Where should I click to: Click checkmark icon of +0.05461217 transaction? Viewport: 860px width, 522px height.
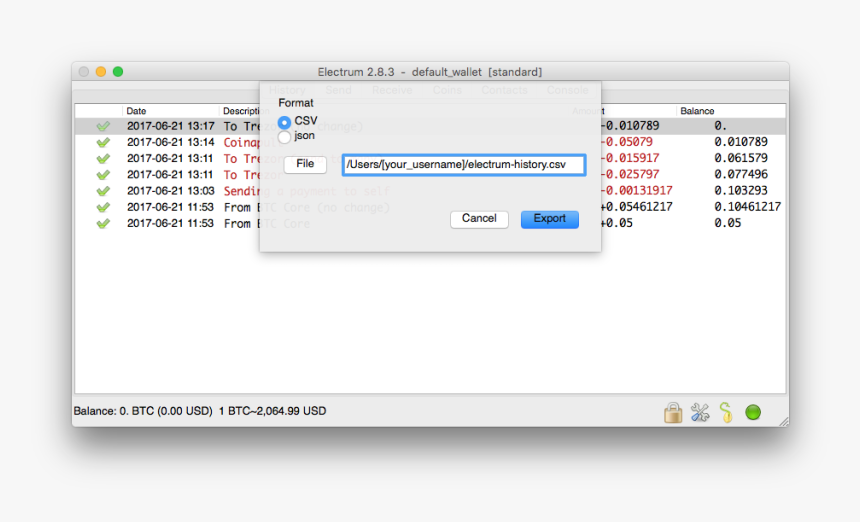[x=103, y=207]
